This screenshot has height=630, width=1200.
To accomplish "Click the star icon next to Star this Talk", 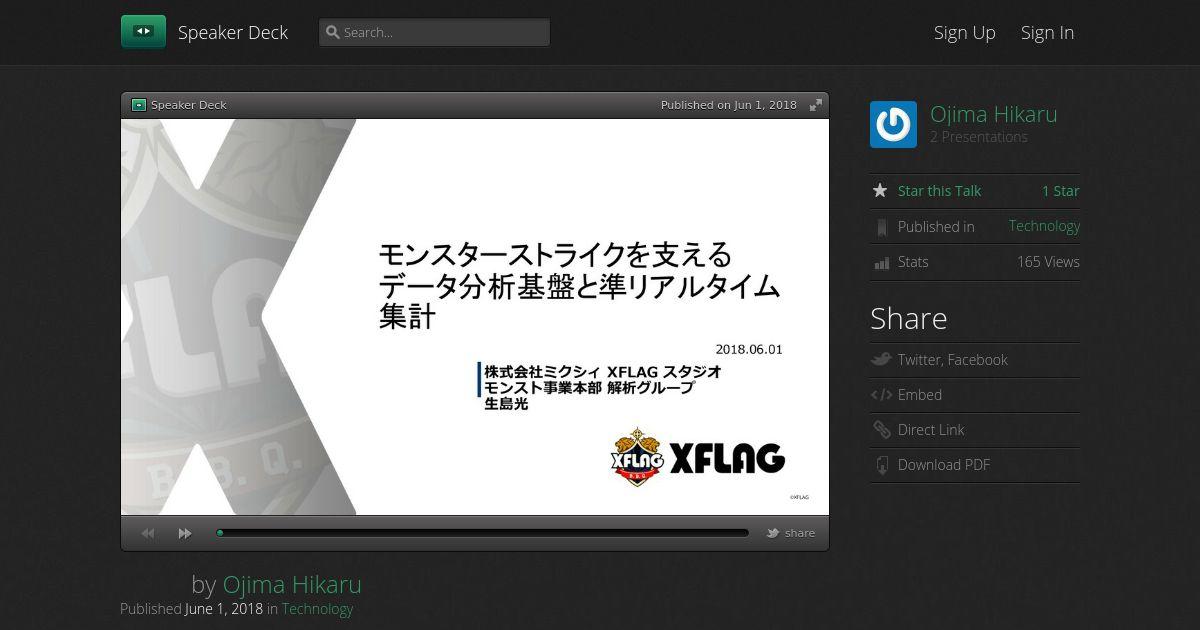I will (x=880, y=190).
